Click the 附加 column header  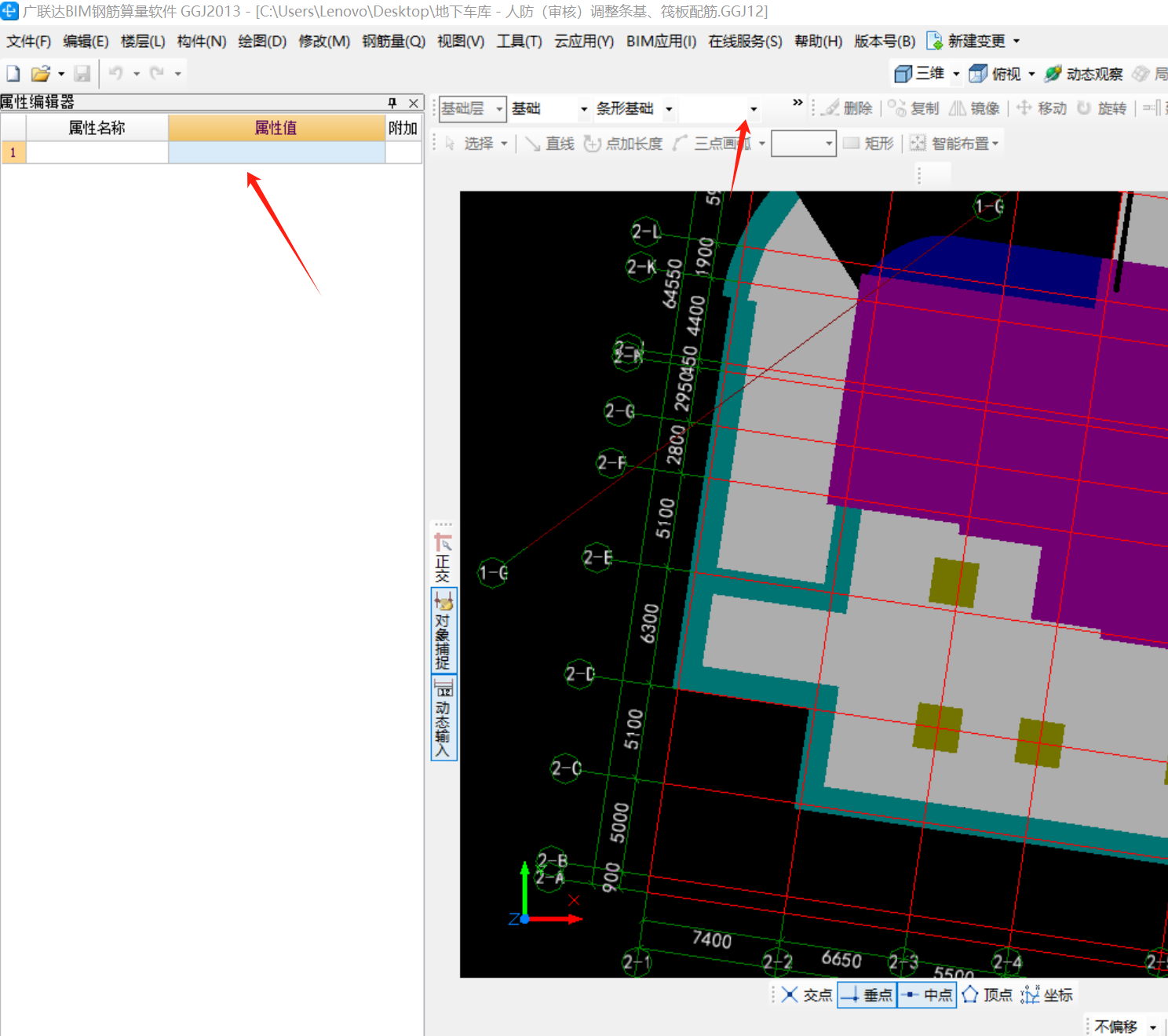403,128
